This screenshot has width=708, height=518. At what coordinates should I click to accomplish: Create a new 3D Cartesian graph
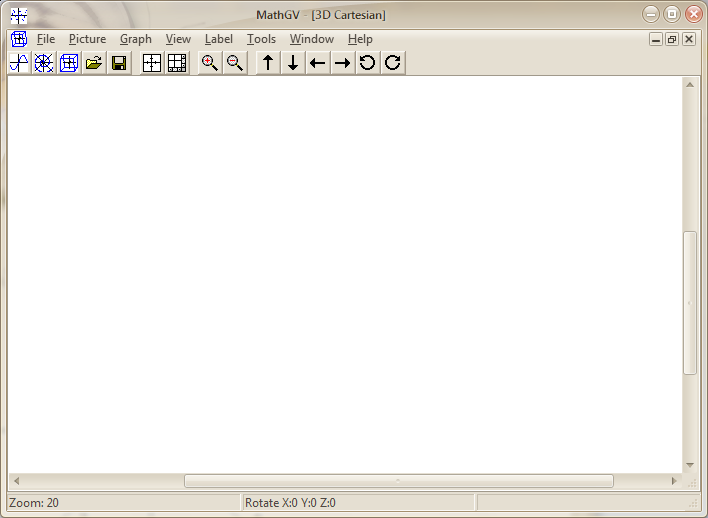69,63
